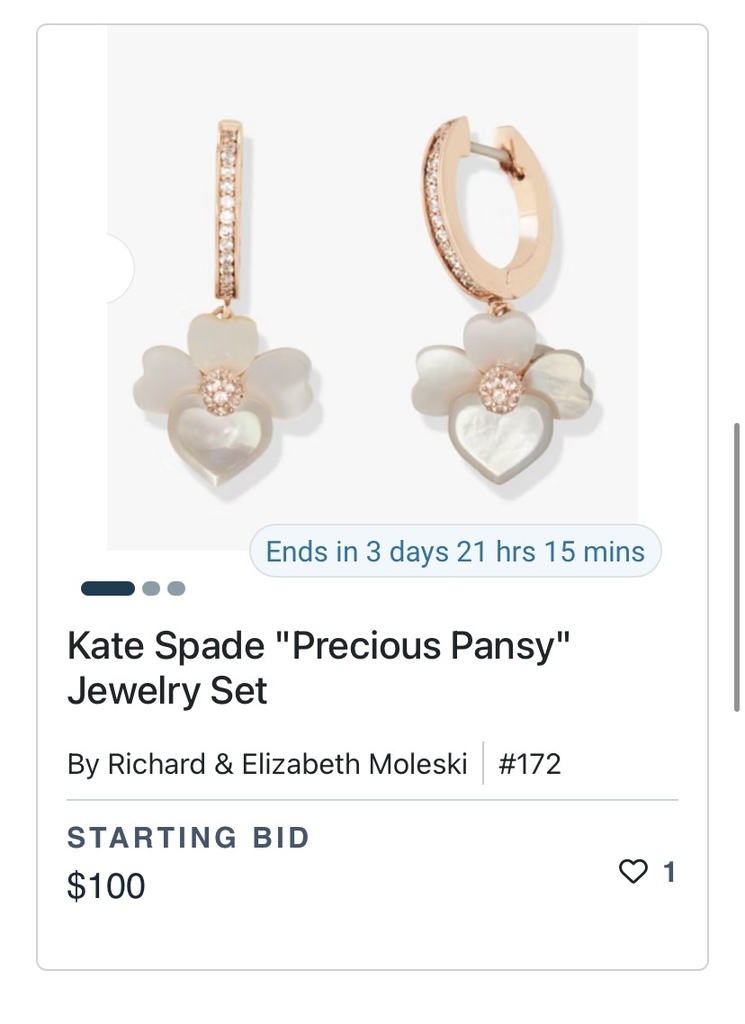
Task: Click the previous image half-circle button
Action: [x=118, y=268]
